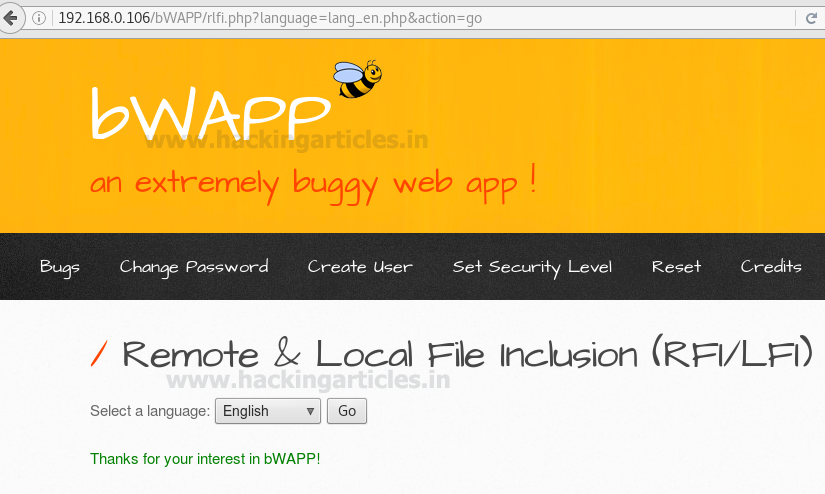Open the Bugs menu item
This screenshot has height=494, width=825.
[60, 267]
